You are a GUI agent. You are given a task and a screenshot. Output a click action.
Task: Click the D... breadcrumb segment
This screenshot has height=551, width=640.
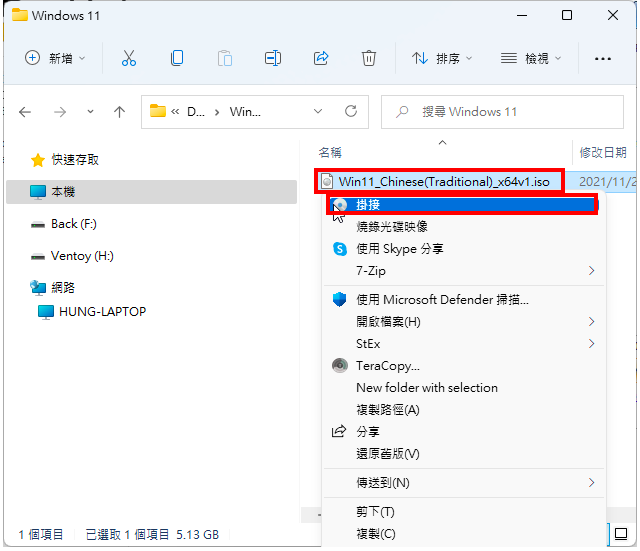click(196, 111)
